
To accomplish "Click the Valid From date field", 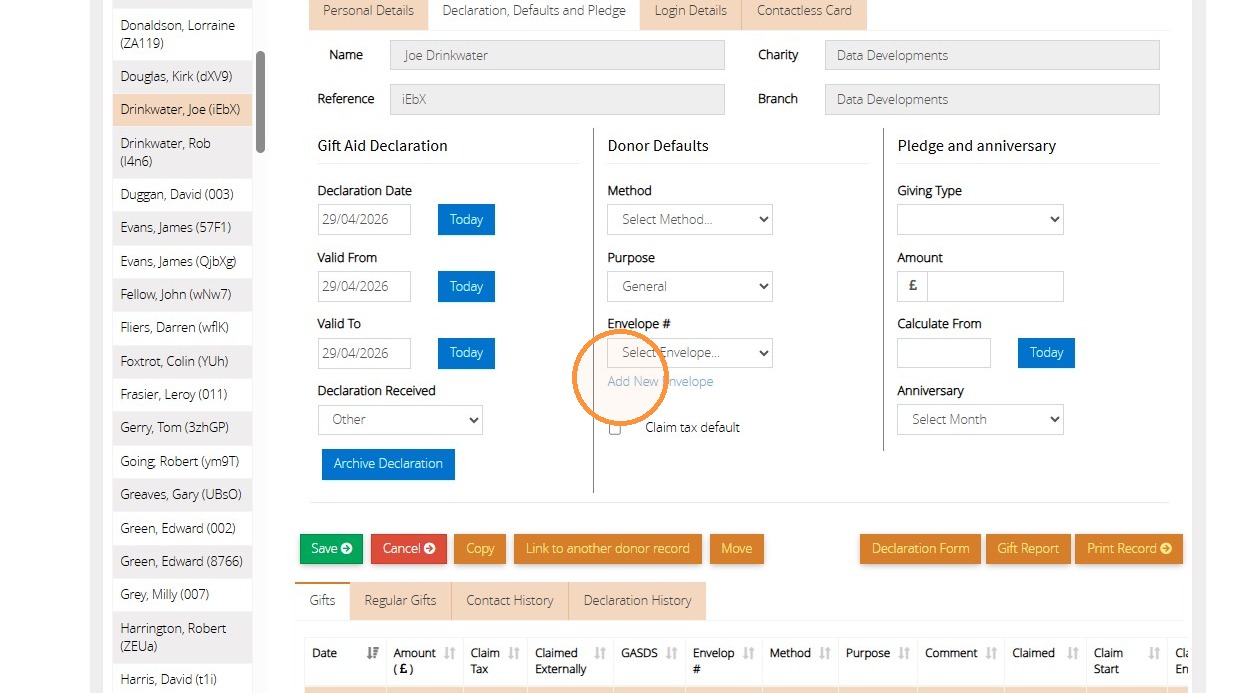I will 364,286.
